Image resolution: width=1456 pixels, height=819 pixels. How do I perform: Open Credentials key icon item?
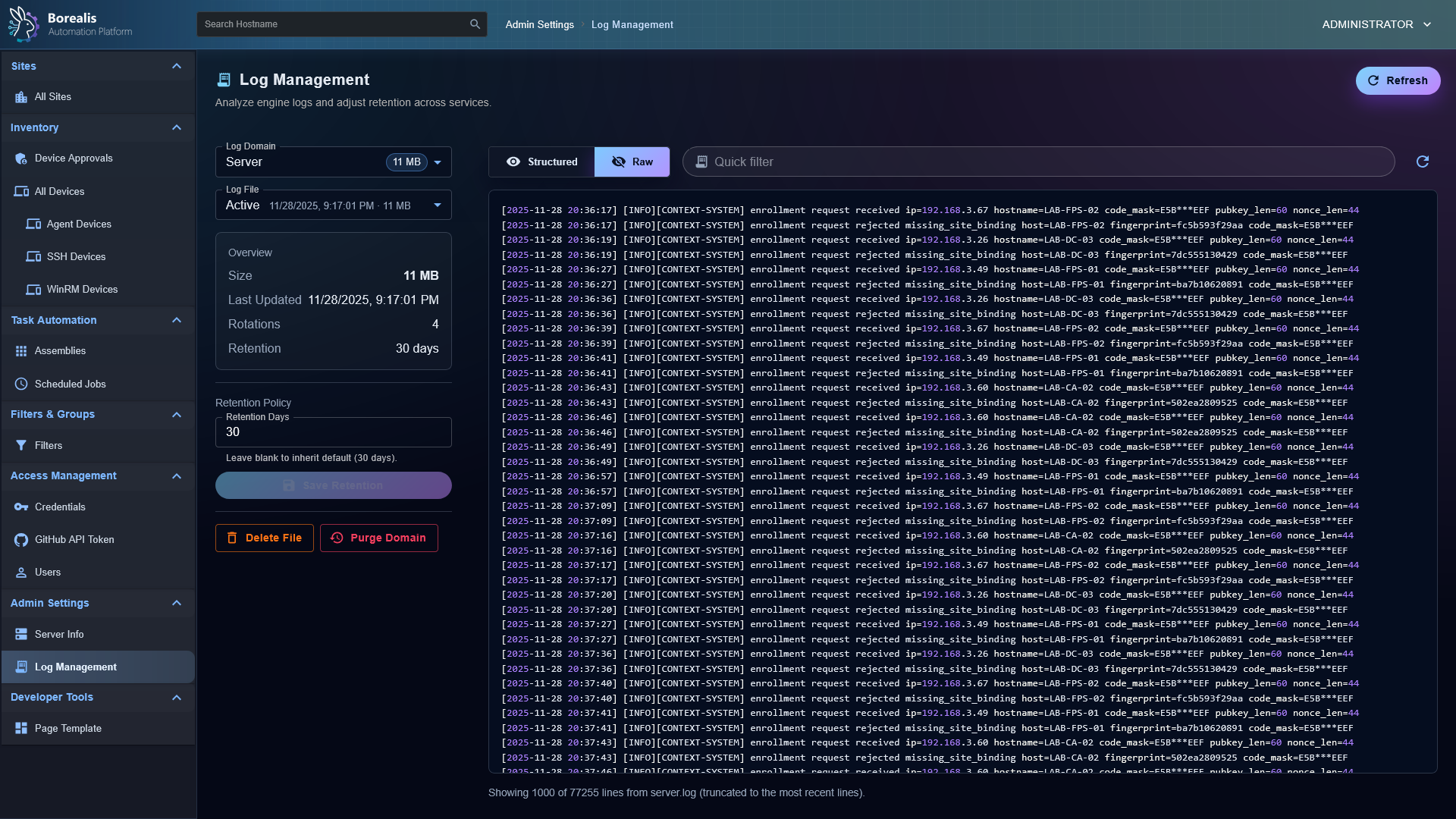click(x=59, y=507)
